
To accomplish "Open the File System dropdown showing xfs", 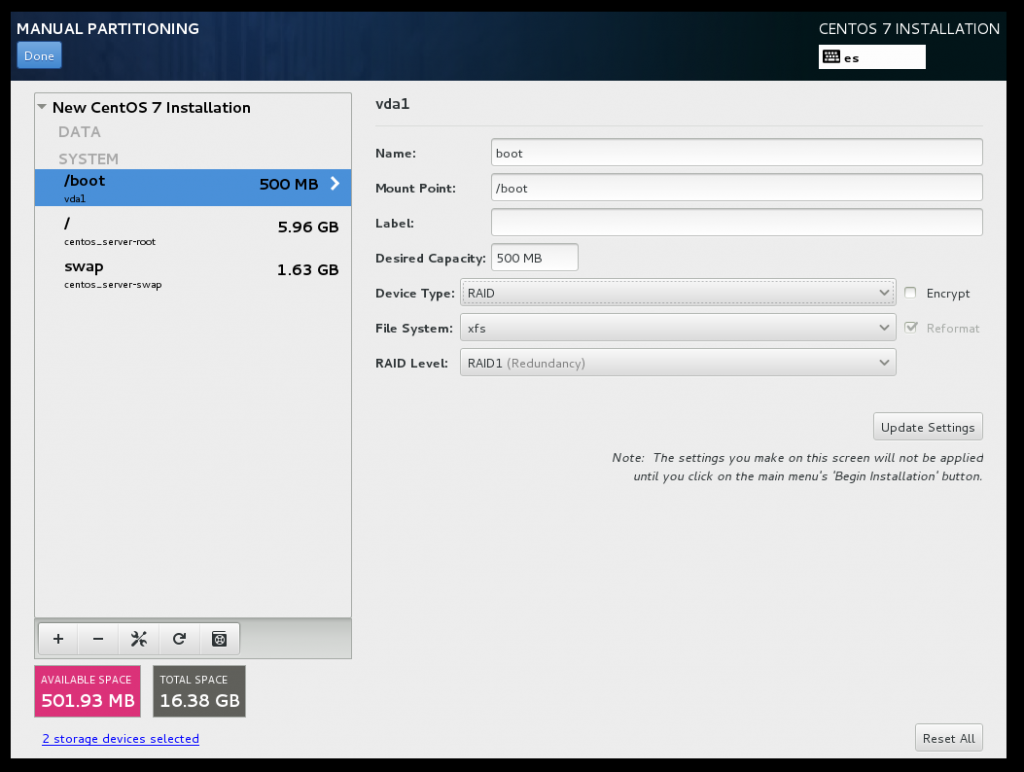I will coord(678,327).
